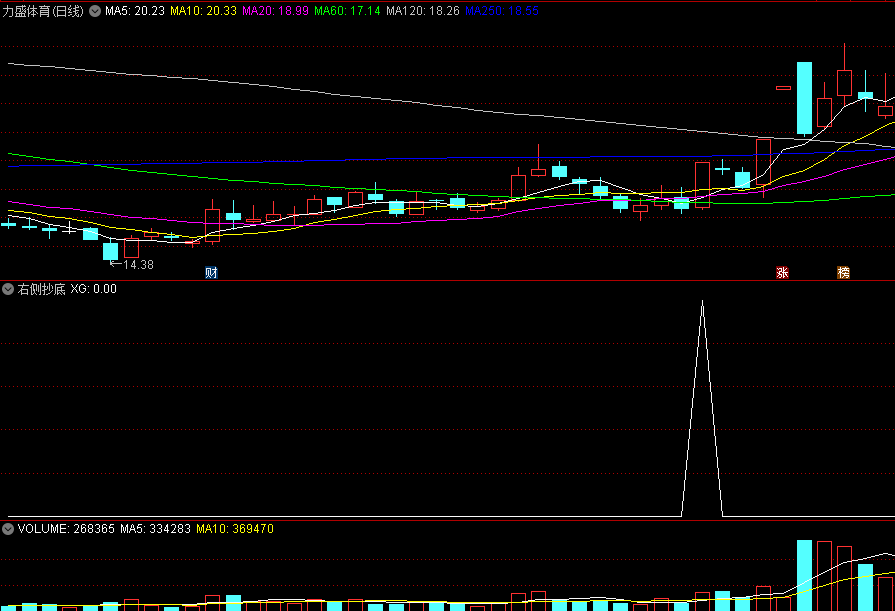Click the tallest cyan bar in volume panel
895x611 pixels.
click(804, 575)
